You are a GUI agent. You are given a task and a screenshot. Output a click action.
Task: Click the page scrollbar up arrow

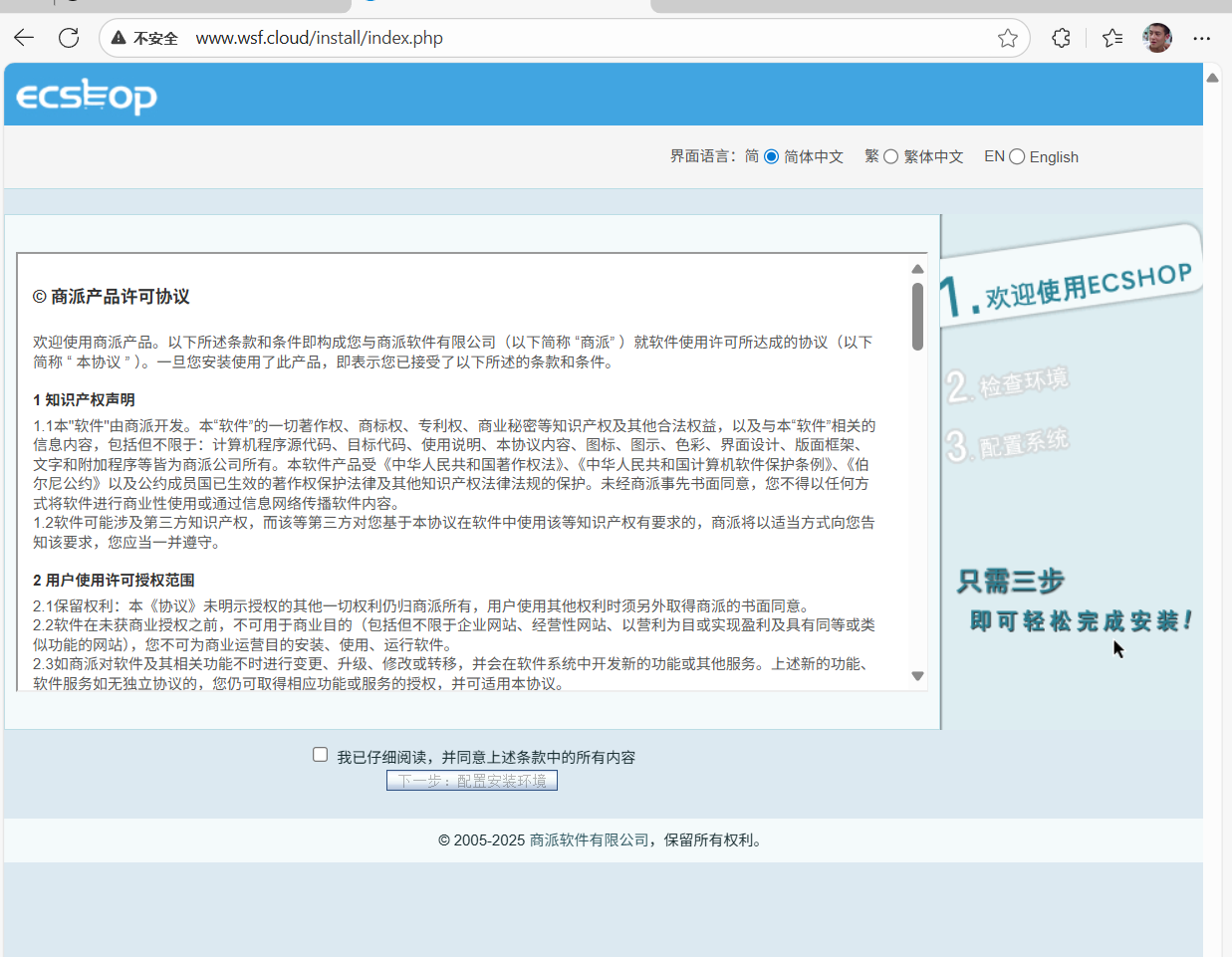pos(1212,78)
